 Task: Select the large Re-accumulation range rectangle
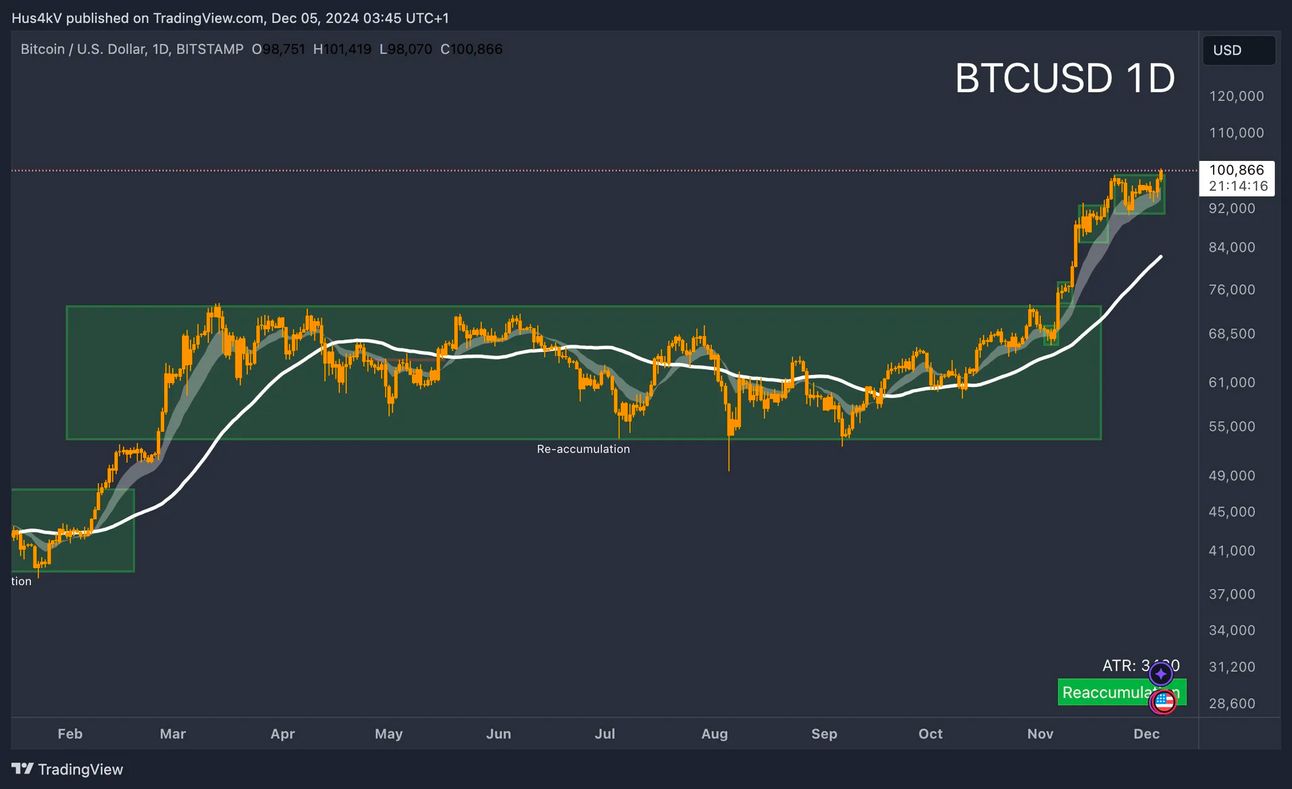(583, 372)
